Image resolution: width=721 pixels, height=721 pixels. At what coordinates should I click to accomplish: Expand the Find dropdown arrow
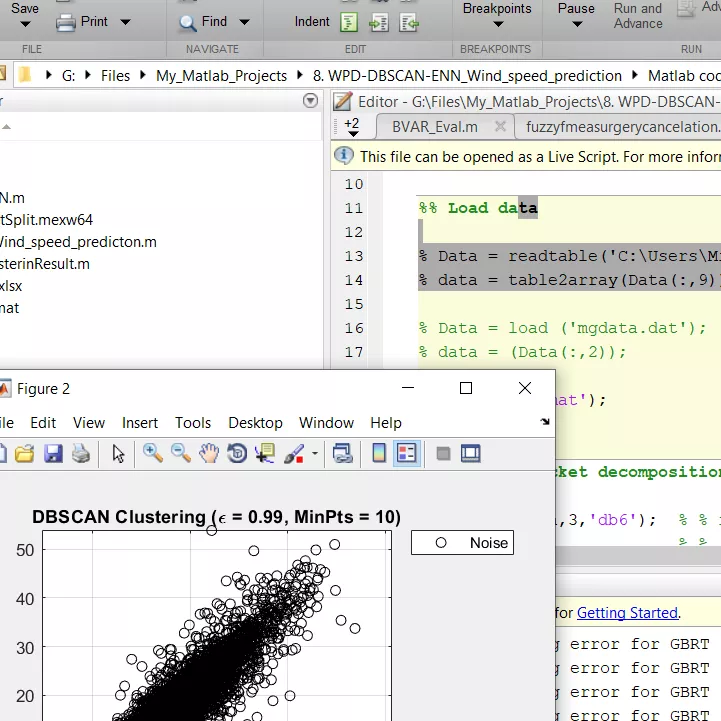tap(244, 22)
